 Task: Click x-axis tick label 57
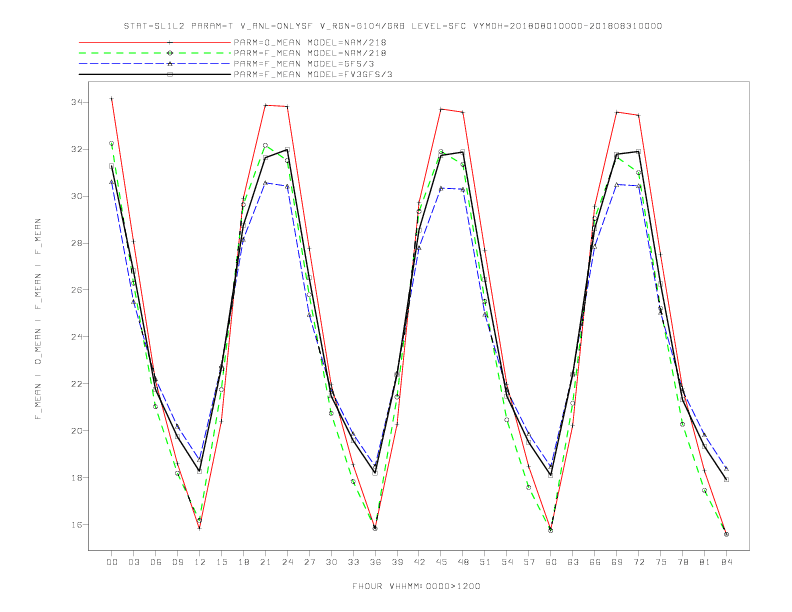529,562
